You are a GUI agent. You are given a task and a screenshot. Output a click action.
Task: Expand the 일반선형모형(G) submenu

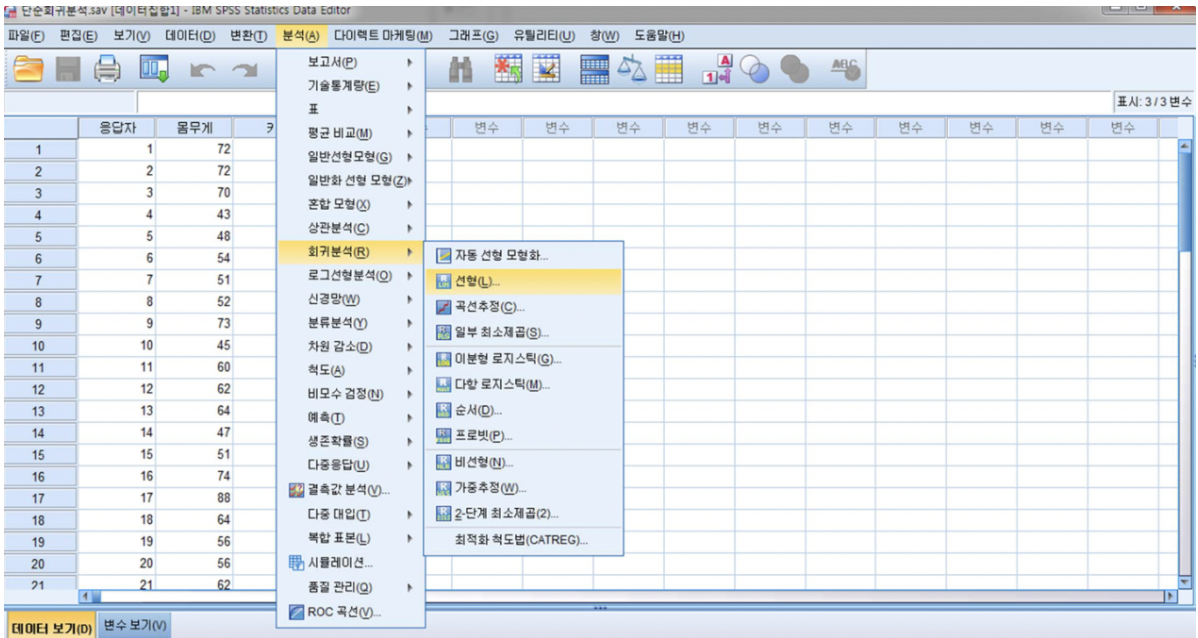pyautogui.click(x=351, y=157)
